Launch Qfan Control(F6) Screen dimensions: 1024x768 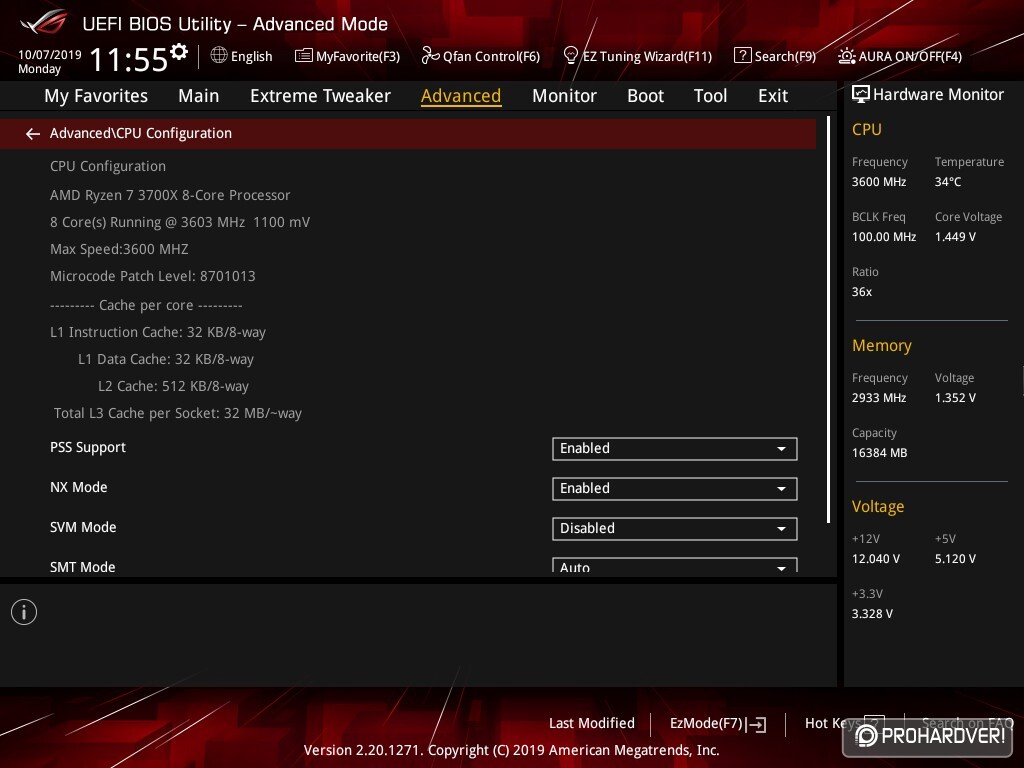(481, 56)
